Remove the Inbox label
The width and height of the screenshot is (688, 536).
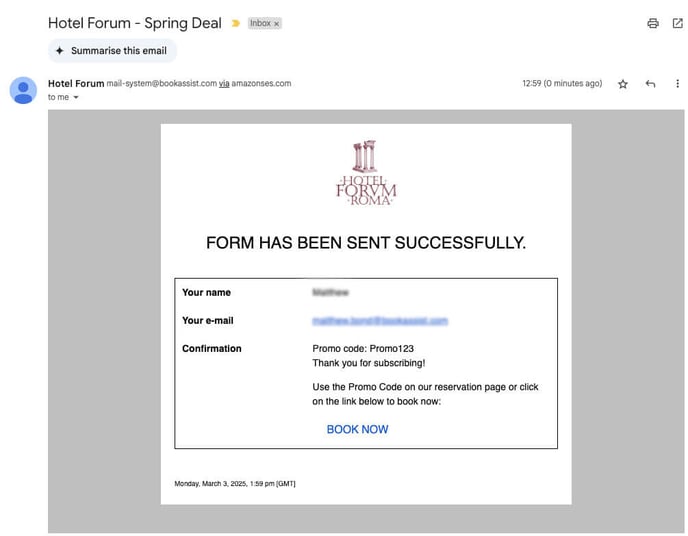coord(277,23)
